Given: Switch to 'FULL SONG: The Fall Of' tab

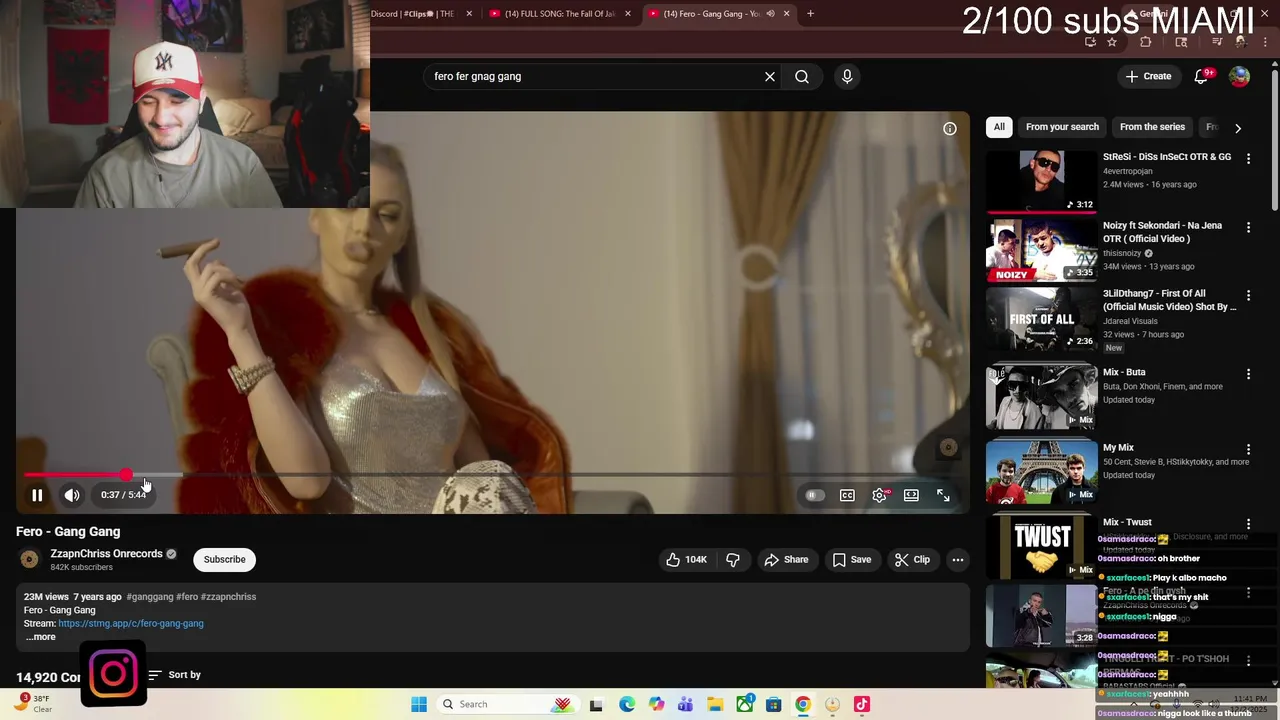Looking at the screenshot, I should [x=560, y=14].
